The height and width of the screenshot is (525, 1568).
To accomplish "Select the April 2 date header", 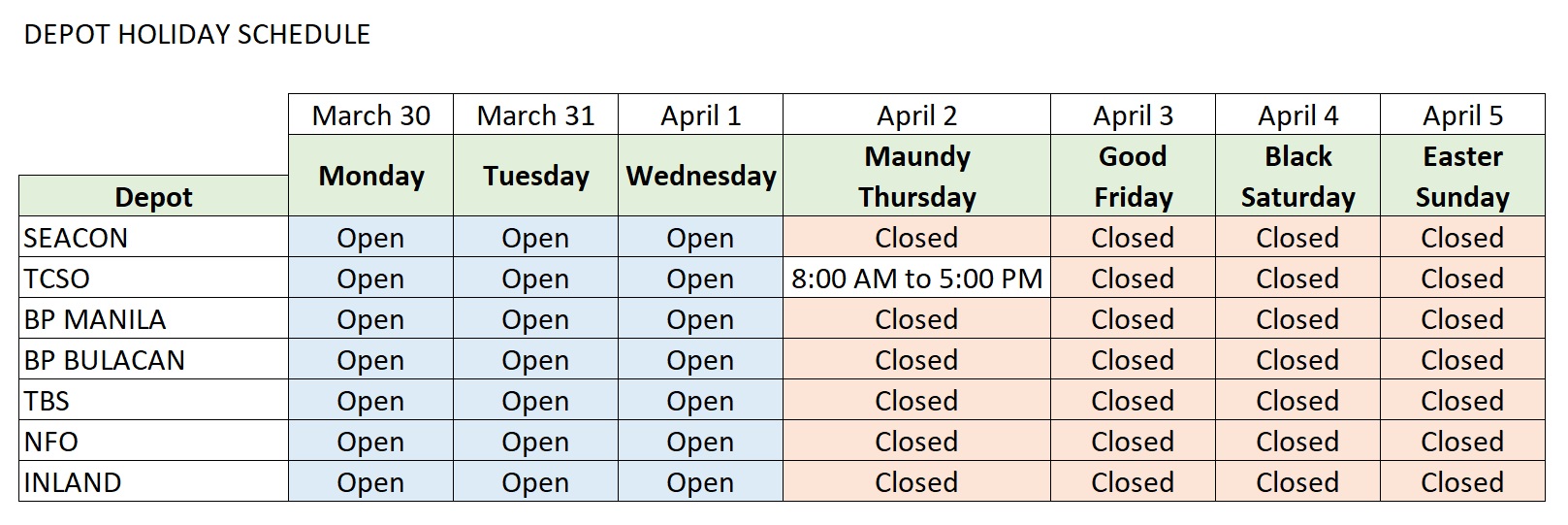I will 916,115.
